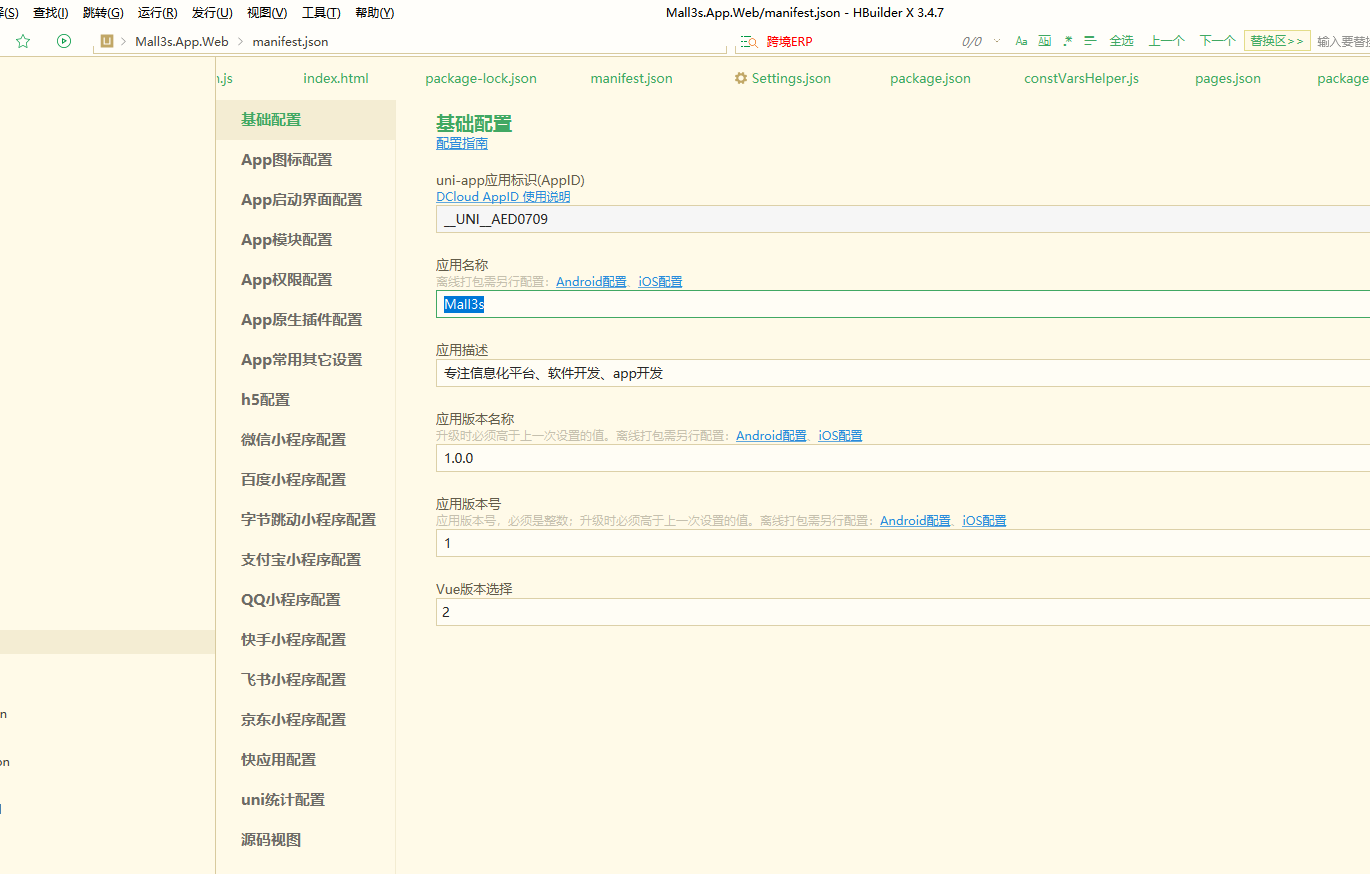The image size is (1370, 874).
Task: Open the 视图(V) menu
Action: coord(266,13)
